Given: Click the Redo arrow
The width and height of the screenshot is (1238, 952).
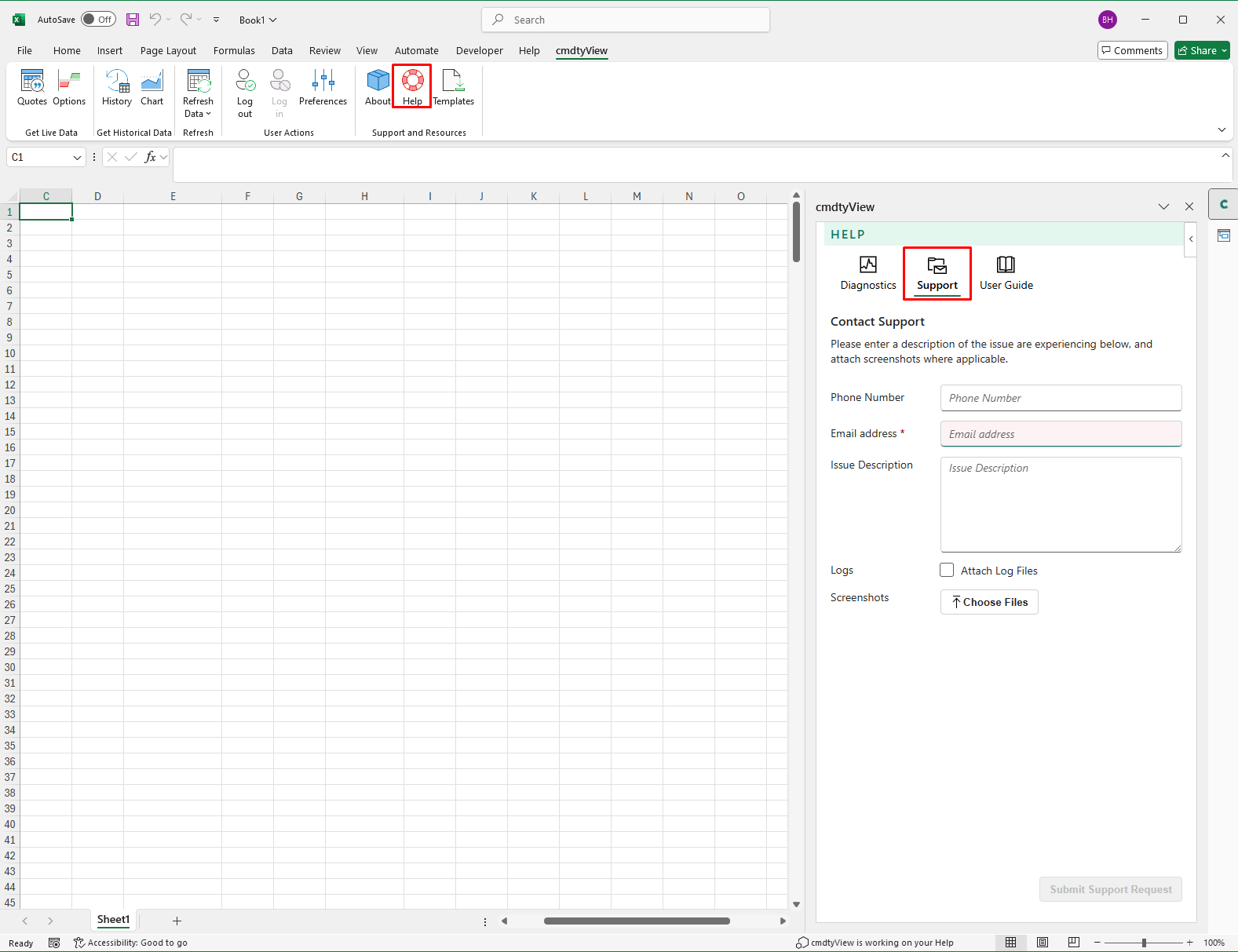Looking at the screenshot, I should coord(186,20).
